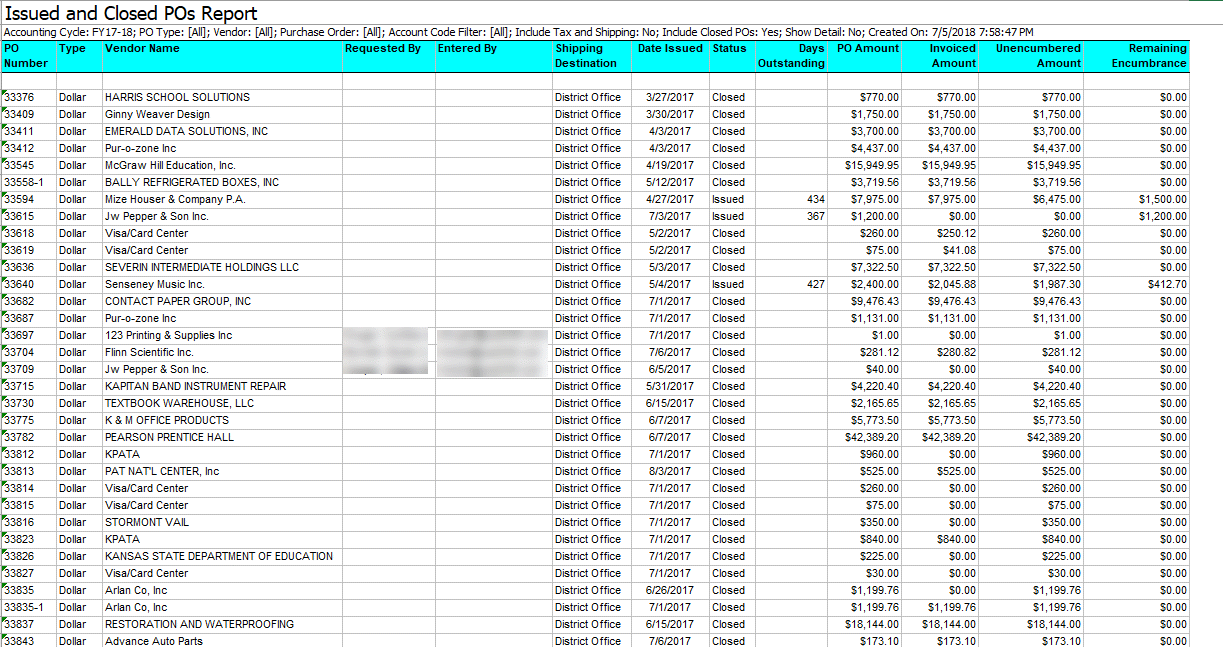Select PO number 33835-1
The image size is (1223, 647).
click(25, 608)
